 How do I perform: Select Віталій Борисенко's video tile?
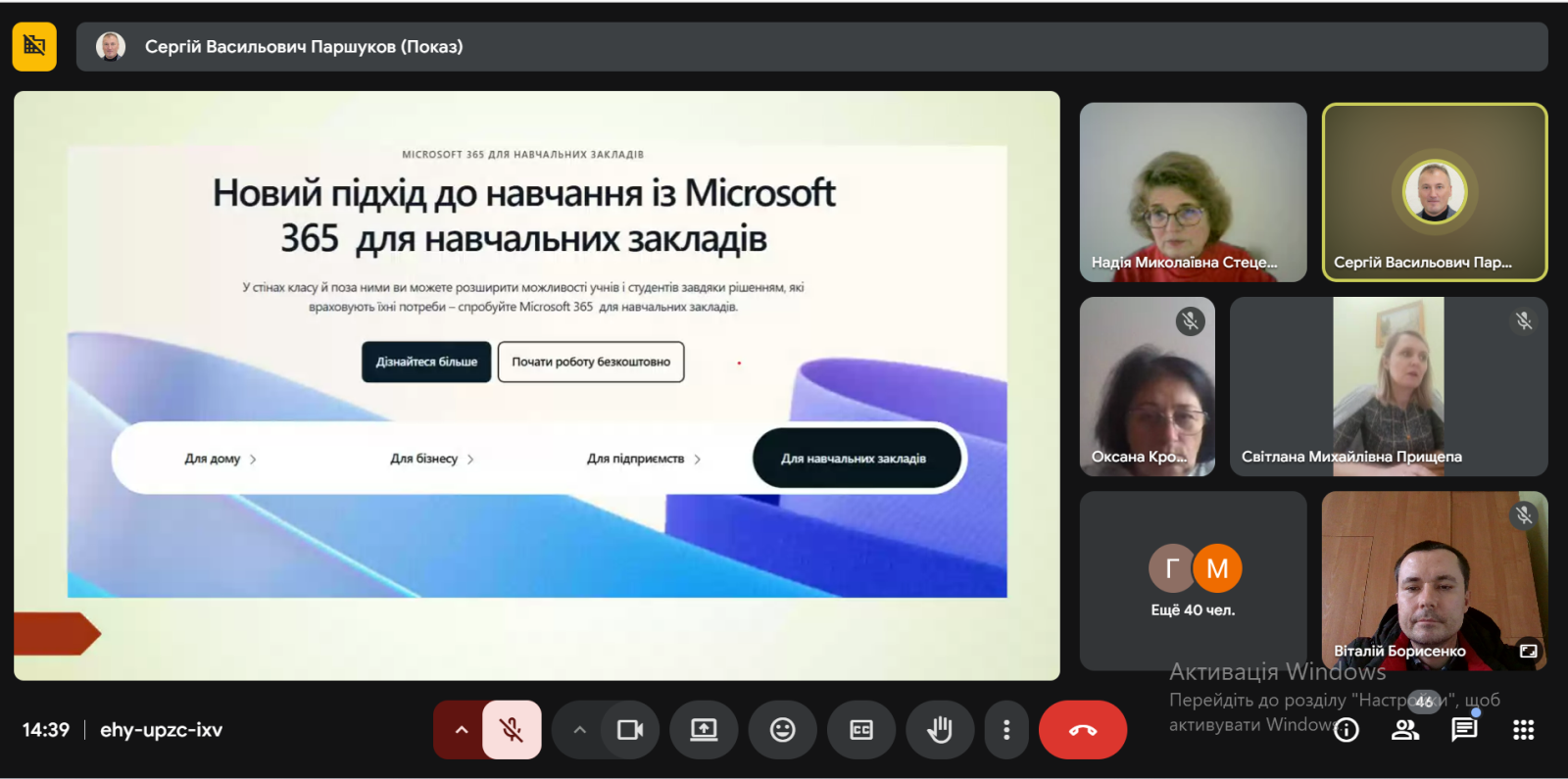click(1434, 580)
